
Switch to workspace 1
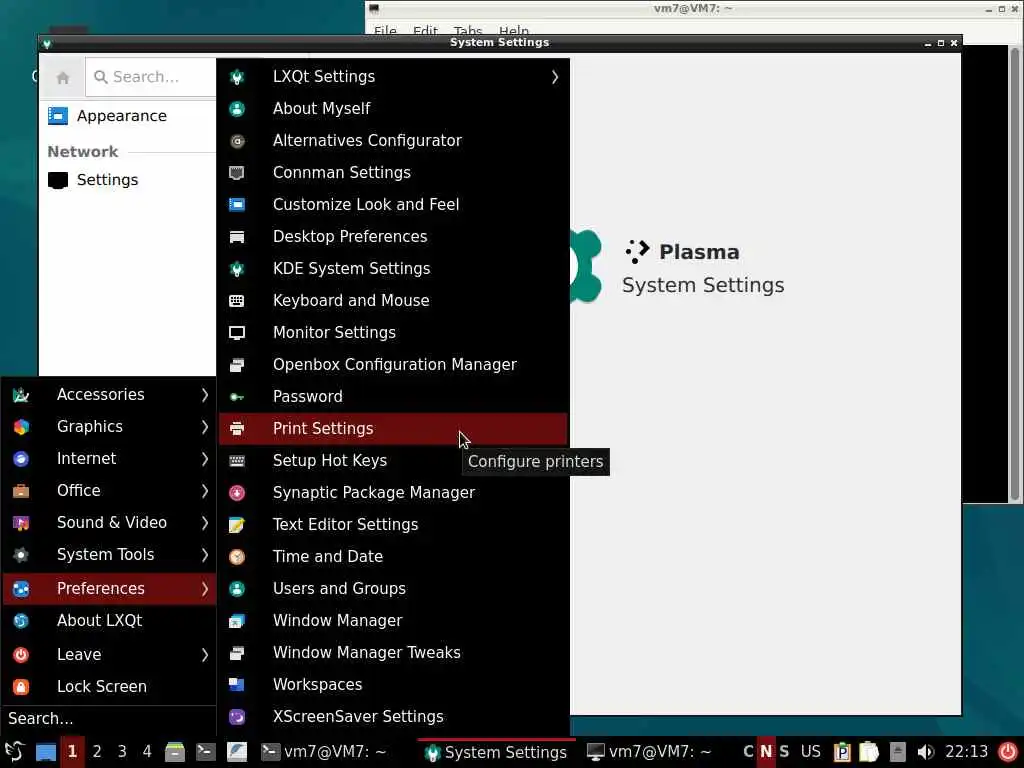point(72,752)
